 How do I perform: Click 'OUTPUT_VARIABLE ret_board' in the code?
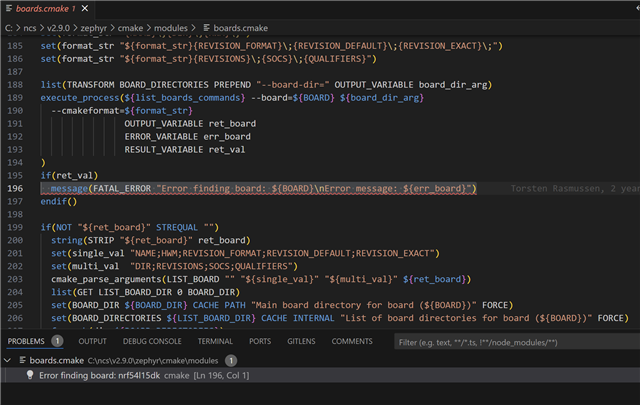click(x=190, y=124)
